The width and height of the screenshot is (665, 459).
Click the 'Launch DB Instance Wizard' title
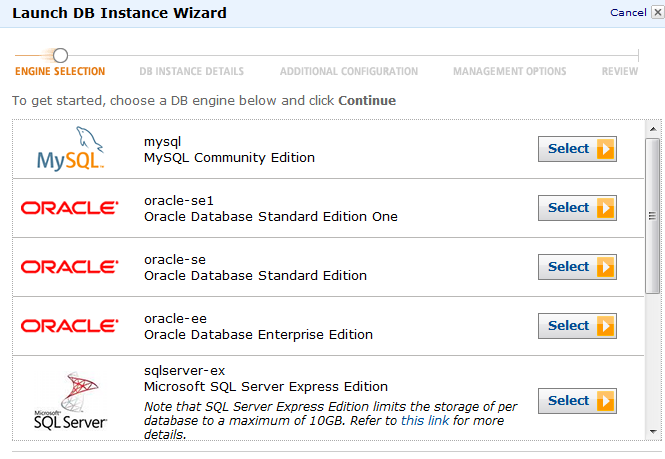coord(119,13)
